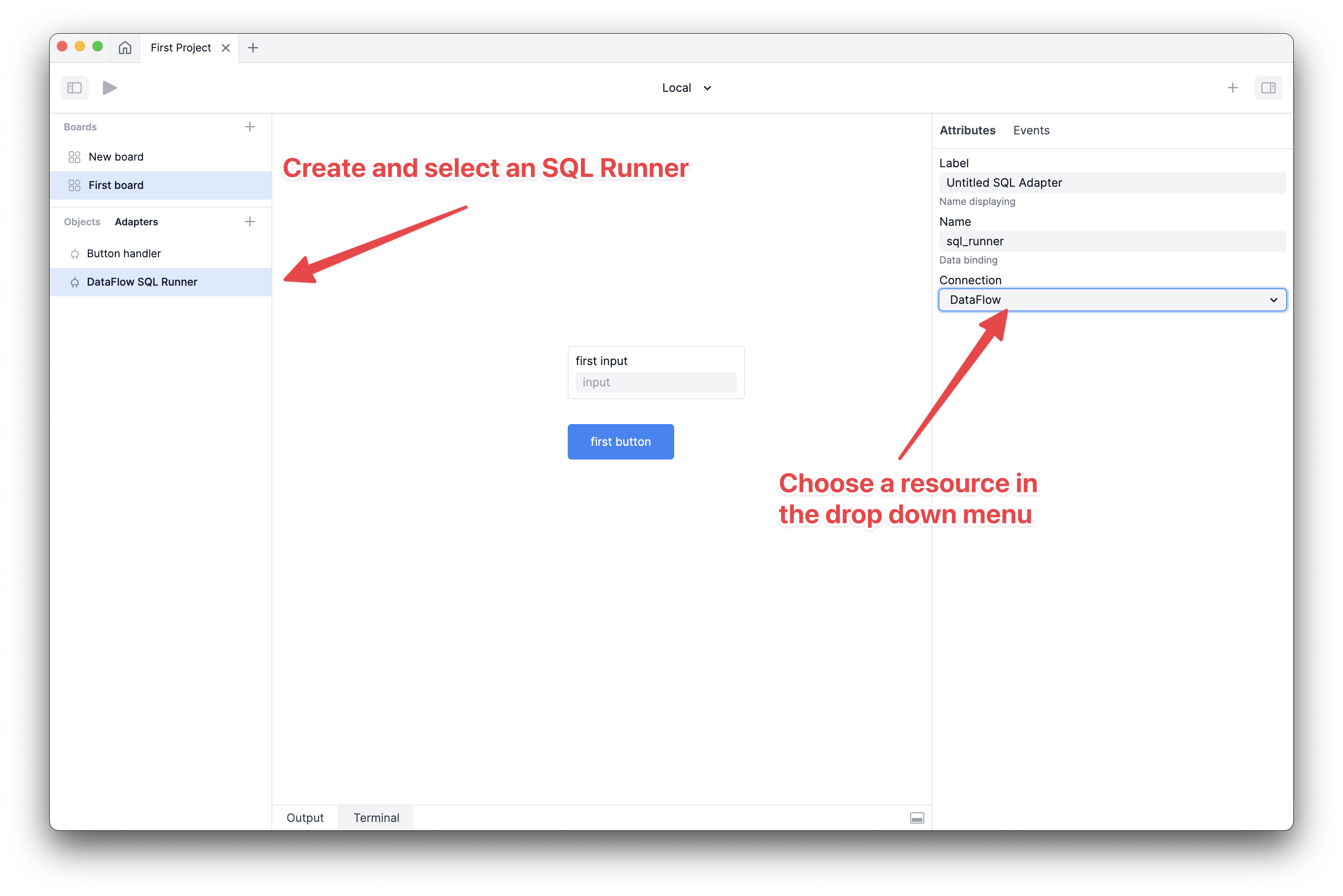The height and width of the screenshot is (896, 1343).
Task: Click the home icon in the tab bar
Action: click(125, 47)
